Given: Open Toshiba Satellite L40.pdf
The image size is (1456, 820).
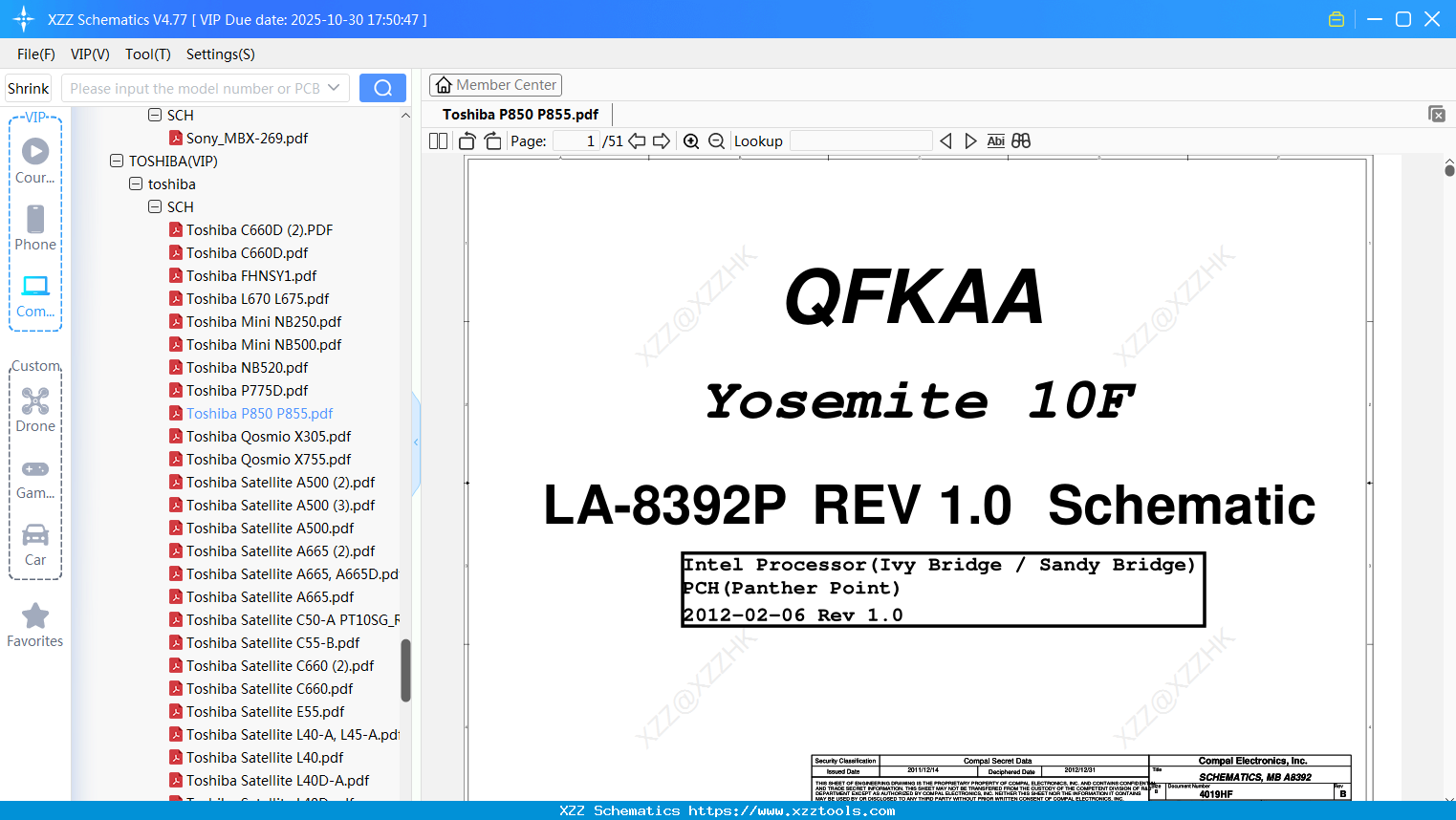Looking at the screenshot, I should tap(265, 758).
